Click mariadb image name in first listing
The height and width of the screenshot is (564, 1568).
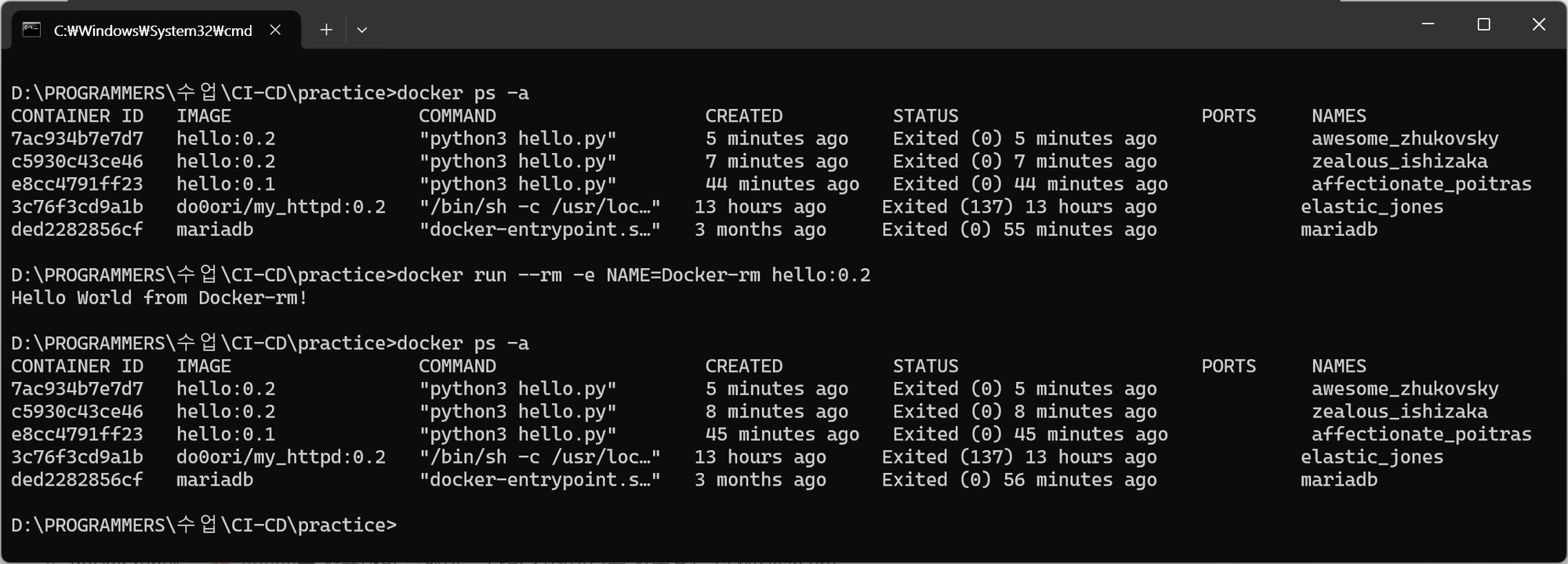point(215,230)
